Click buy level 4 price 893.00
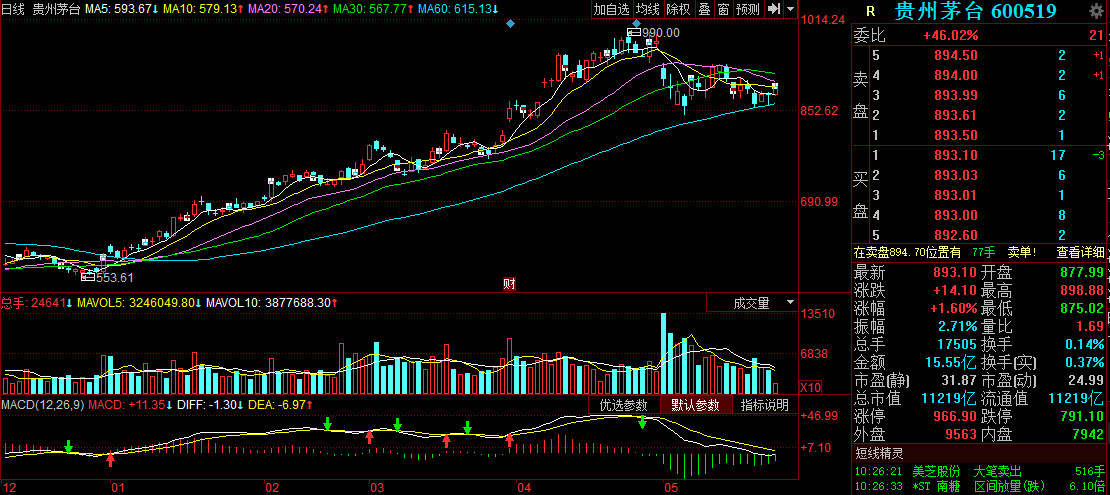1110x495 pixels. click(x=954, y=215)
